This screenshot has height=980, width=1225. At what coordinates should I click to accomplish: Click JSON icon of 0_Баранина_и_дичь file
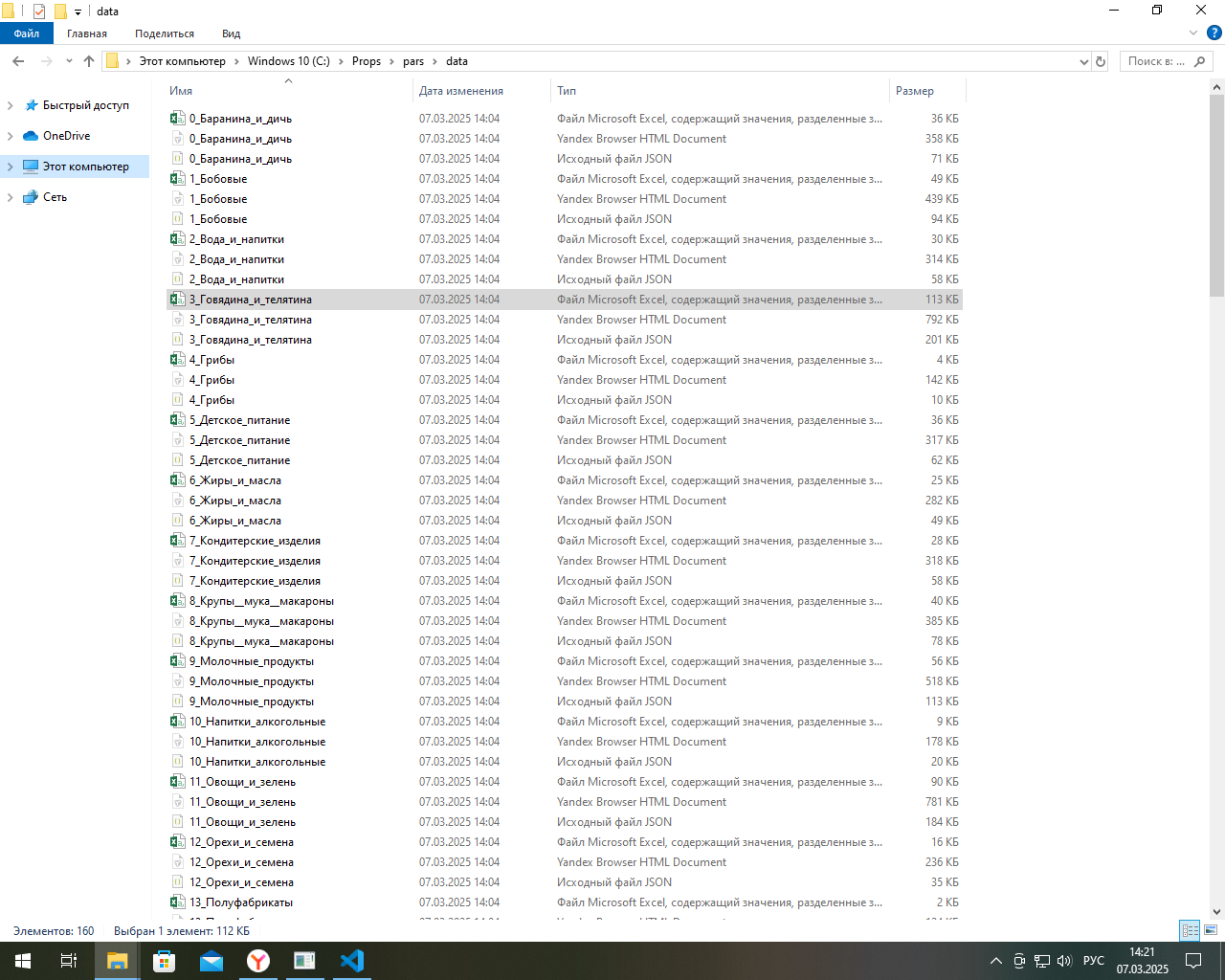tap(177, 159)
